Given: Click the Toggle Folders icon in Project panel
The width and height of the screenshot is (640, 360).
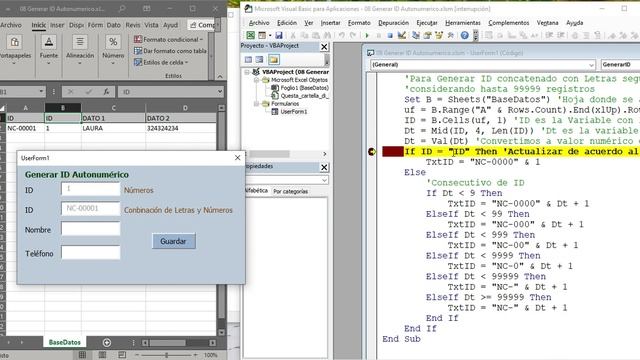Looking at the screenshot, I should (x=273, y=60).
